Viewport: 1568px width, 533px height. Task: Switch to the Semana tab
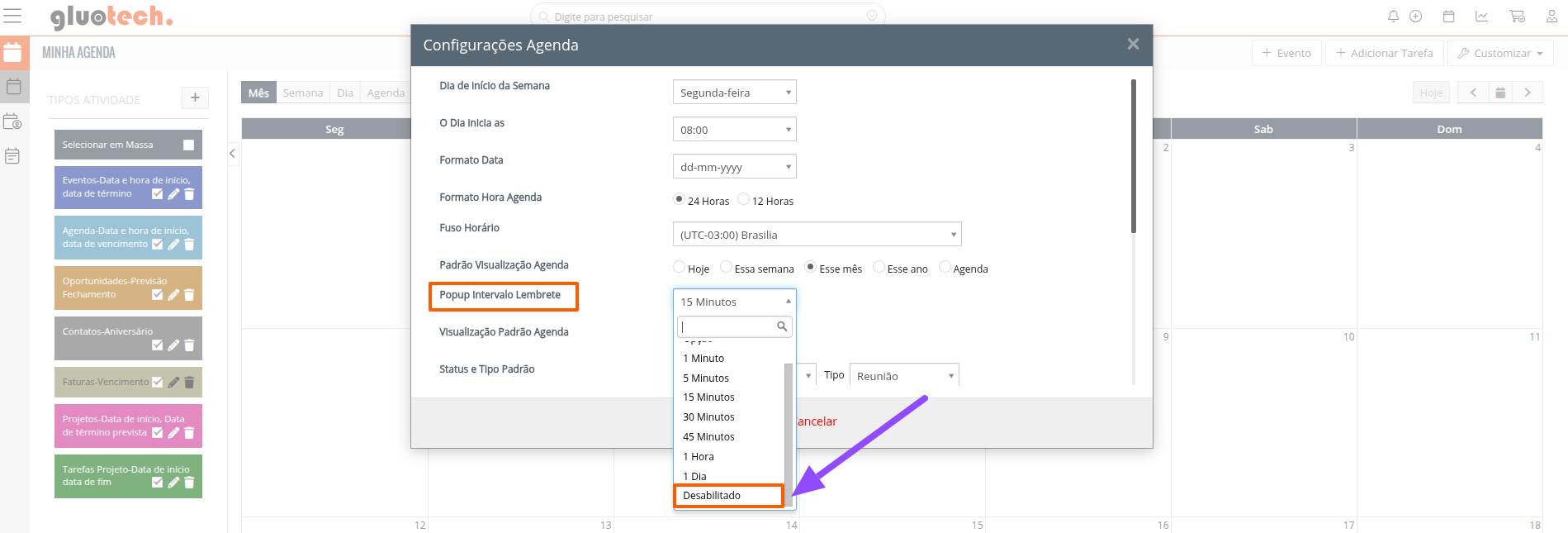[302, 93]
